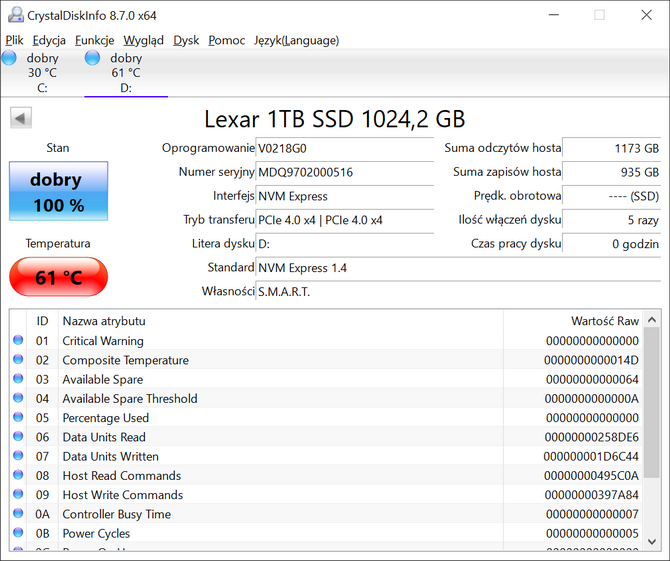Open the Dysk menu

pyautogui.click(x=186, y=40)
